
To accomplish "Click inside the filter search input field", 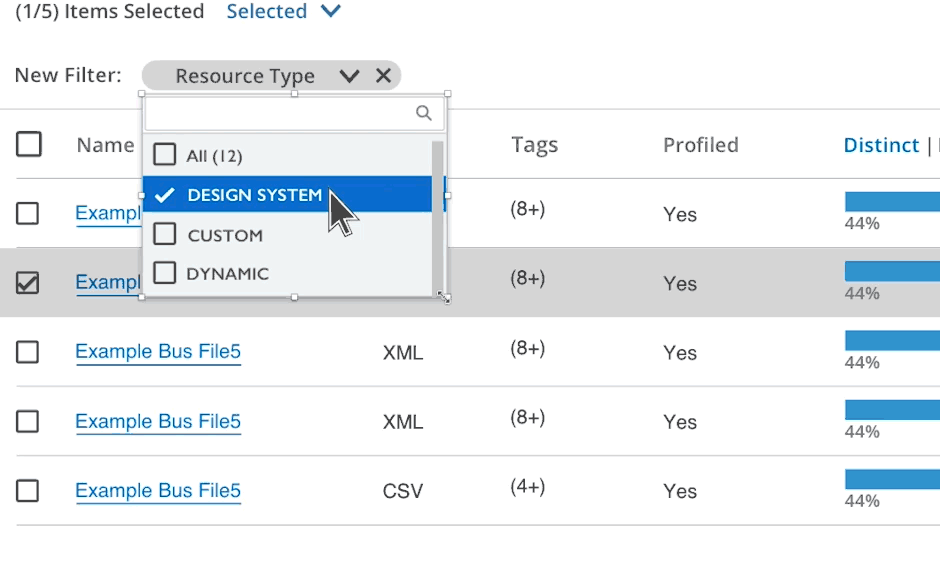I will click(x=280, y=113).
